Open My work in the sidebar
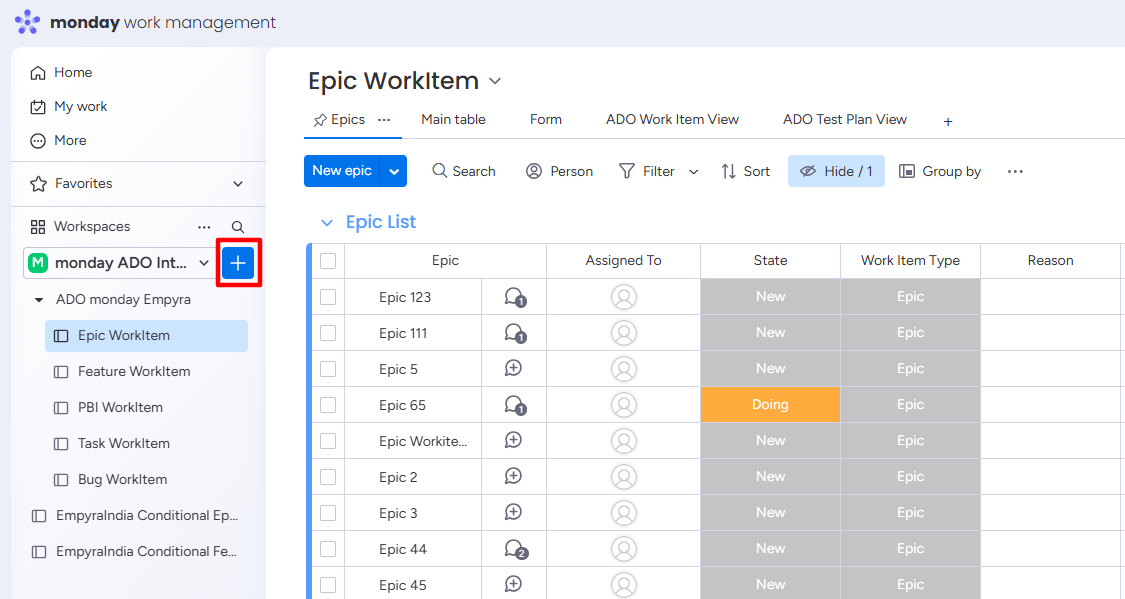 coord(68,107)
